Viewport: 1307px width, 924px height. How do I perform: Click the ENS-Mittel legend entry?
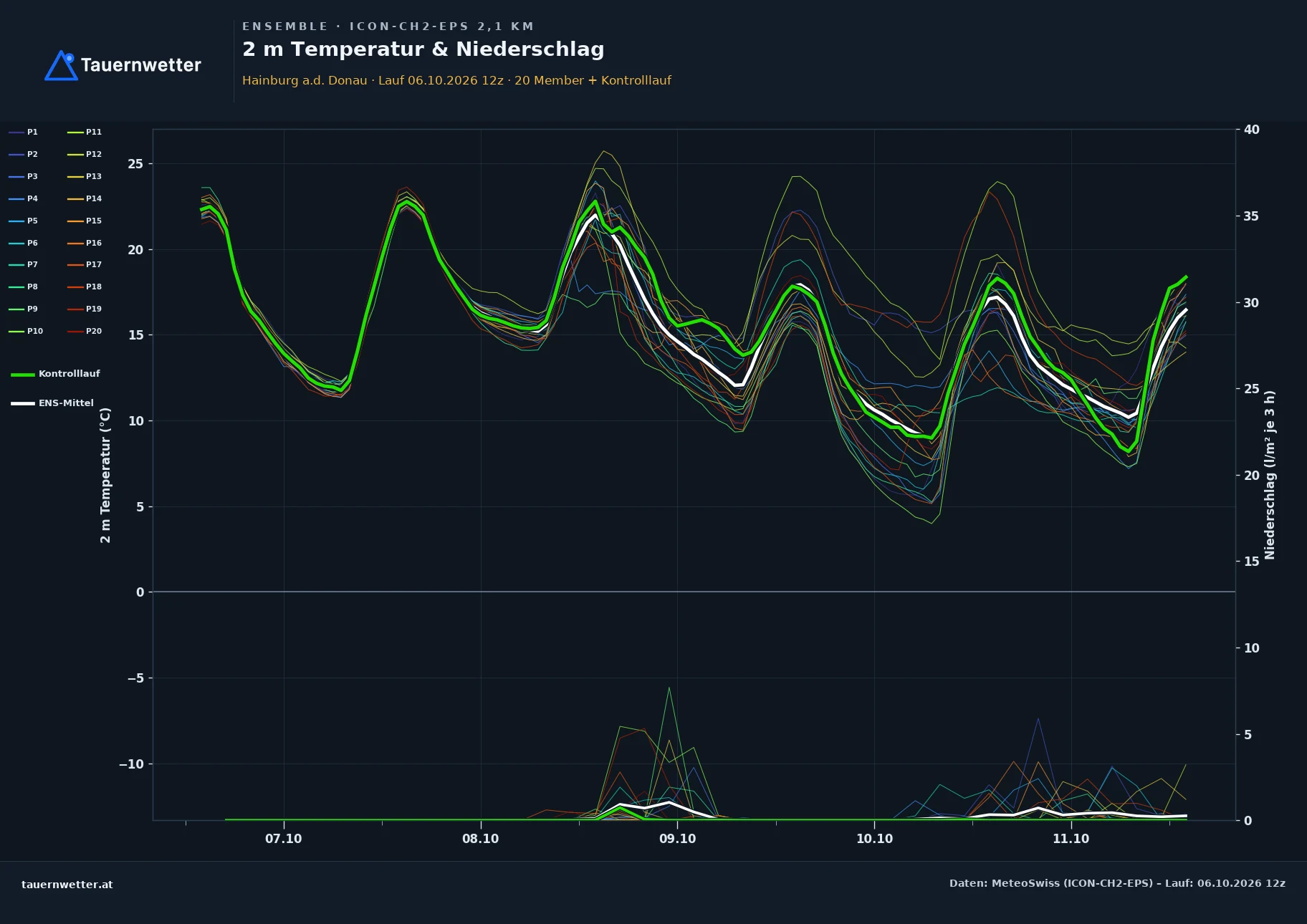pyautogui.click(x=52, y=403)
